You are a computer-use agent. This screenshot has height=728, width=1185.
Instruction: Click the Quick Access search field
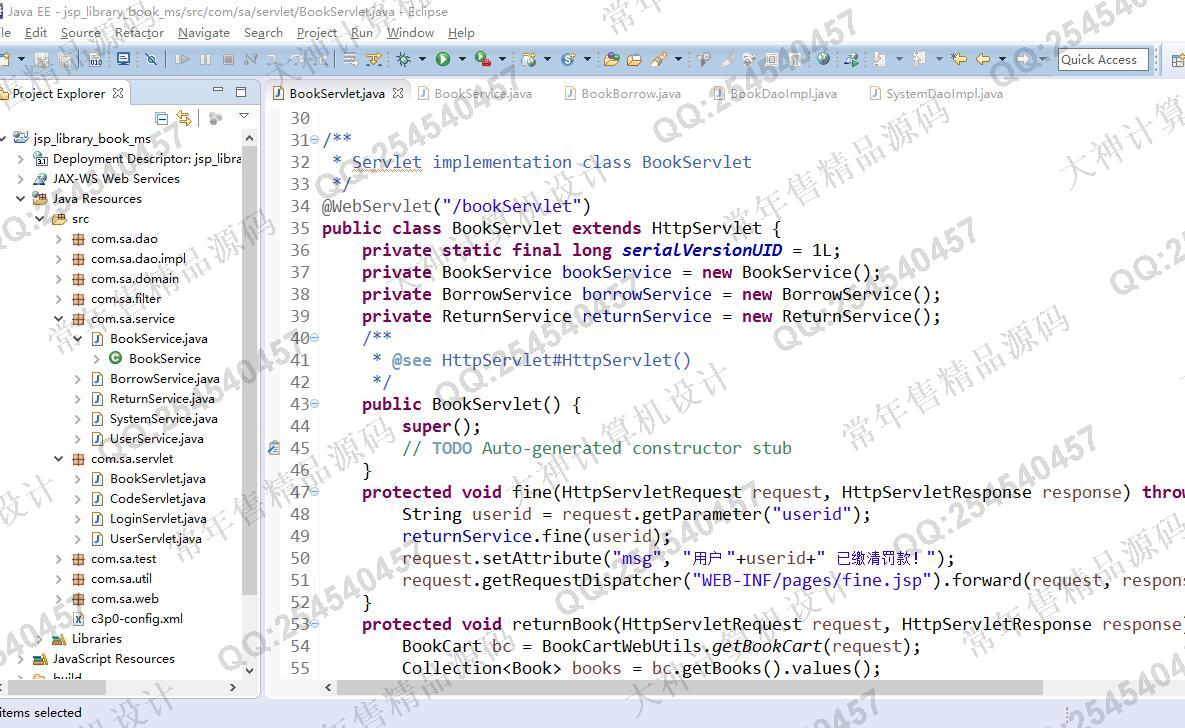click(x=1103, y=60)
